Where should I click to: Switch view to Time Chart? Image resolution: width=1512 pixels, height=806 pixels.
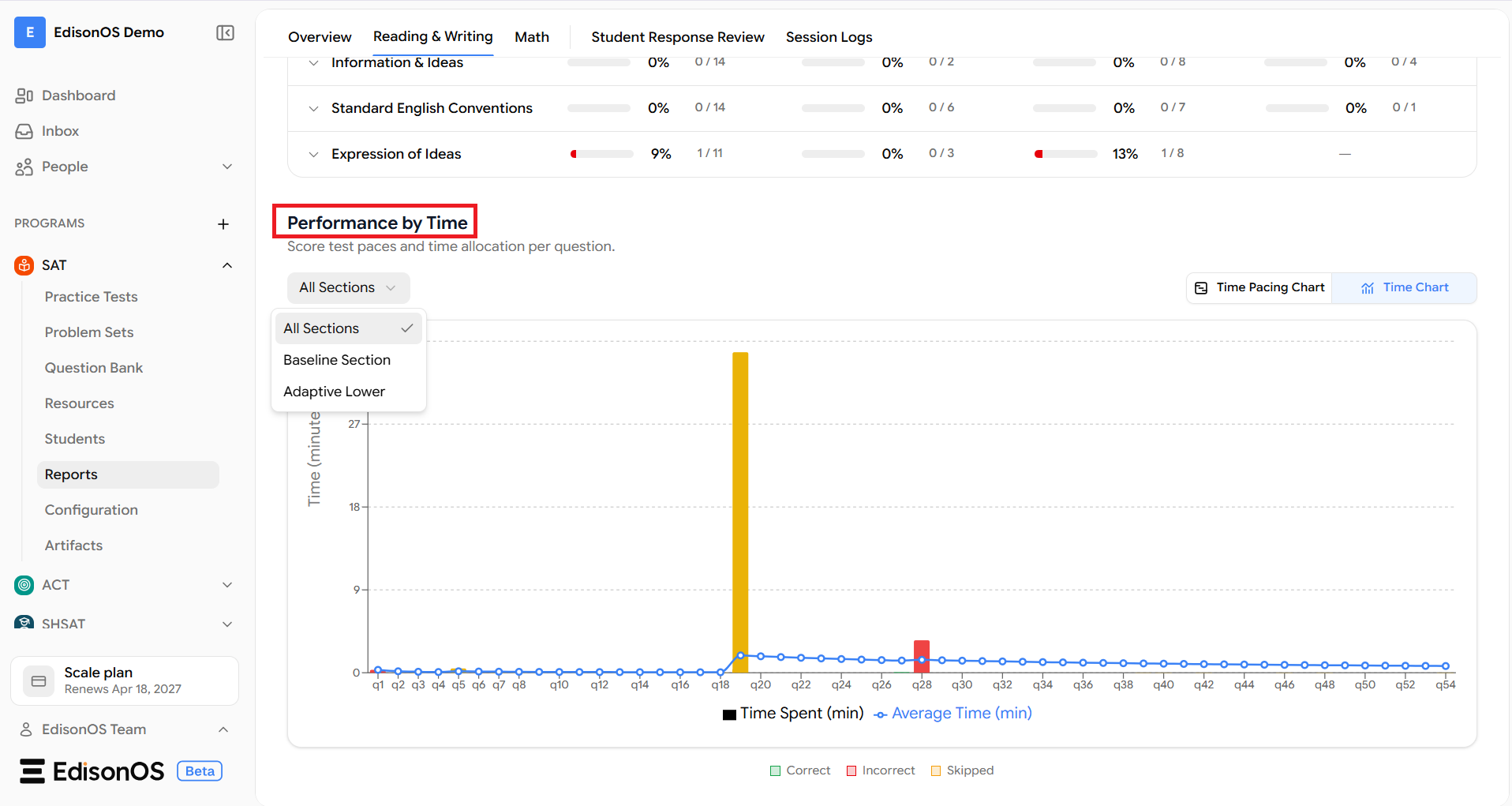click(1405, 287)
